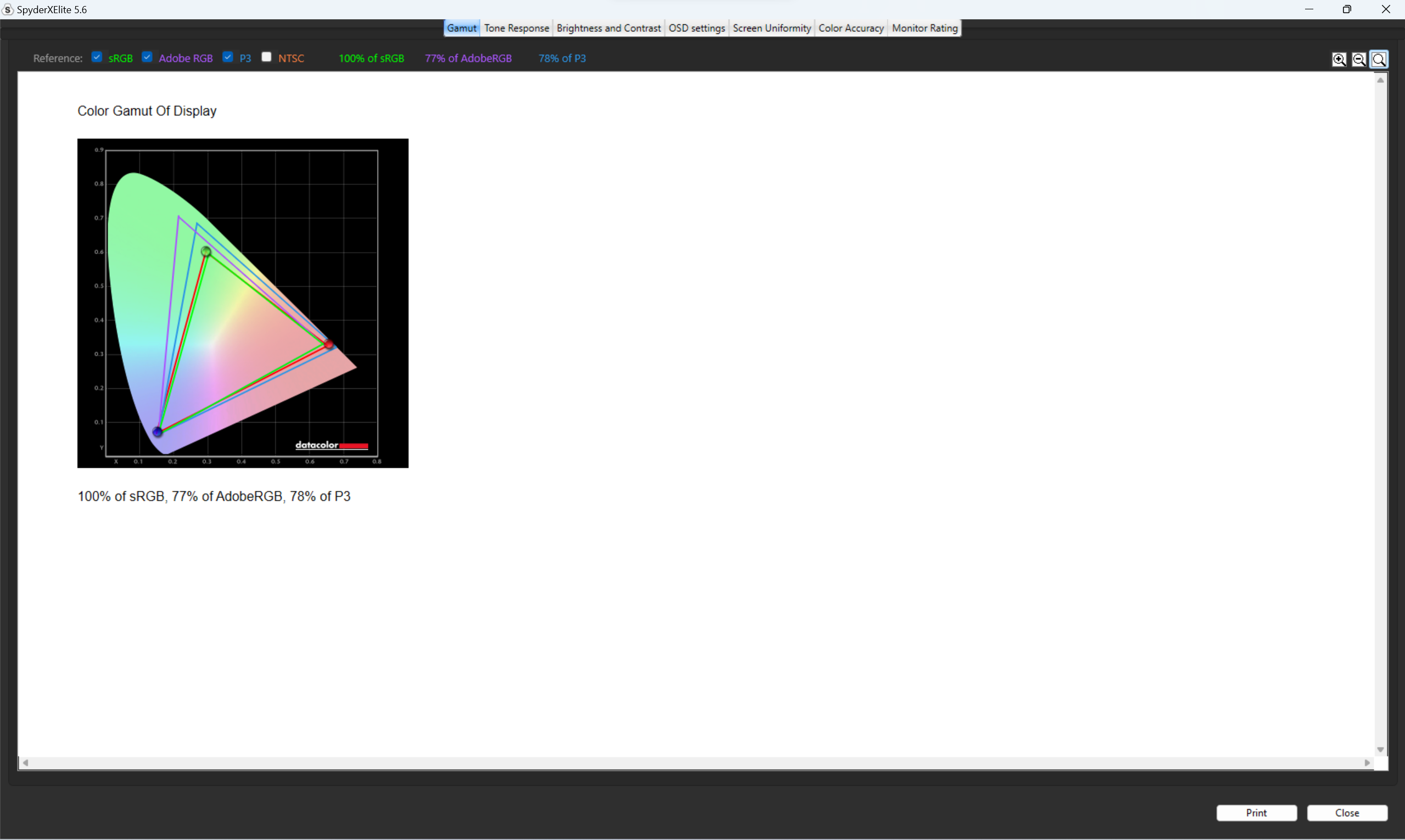Disable the Adobe RGB reference checkbox
This screenshot has height=840, width=1405.
point(147,57)
